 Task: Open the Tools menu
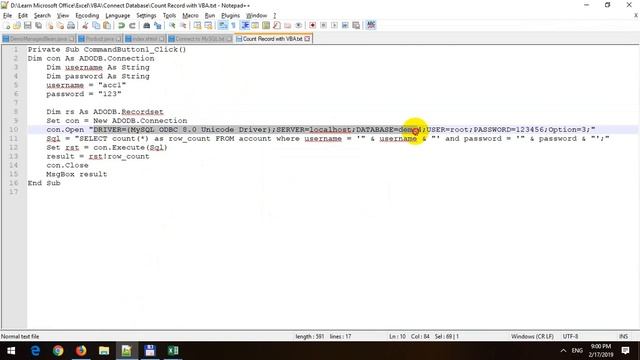169,16
